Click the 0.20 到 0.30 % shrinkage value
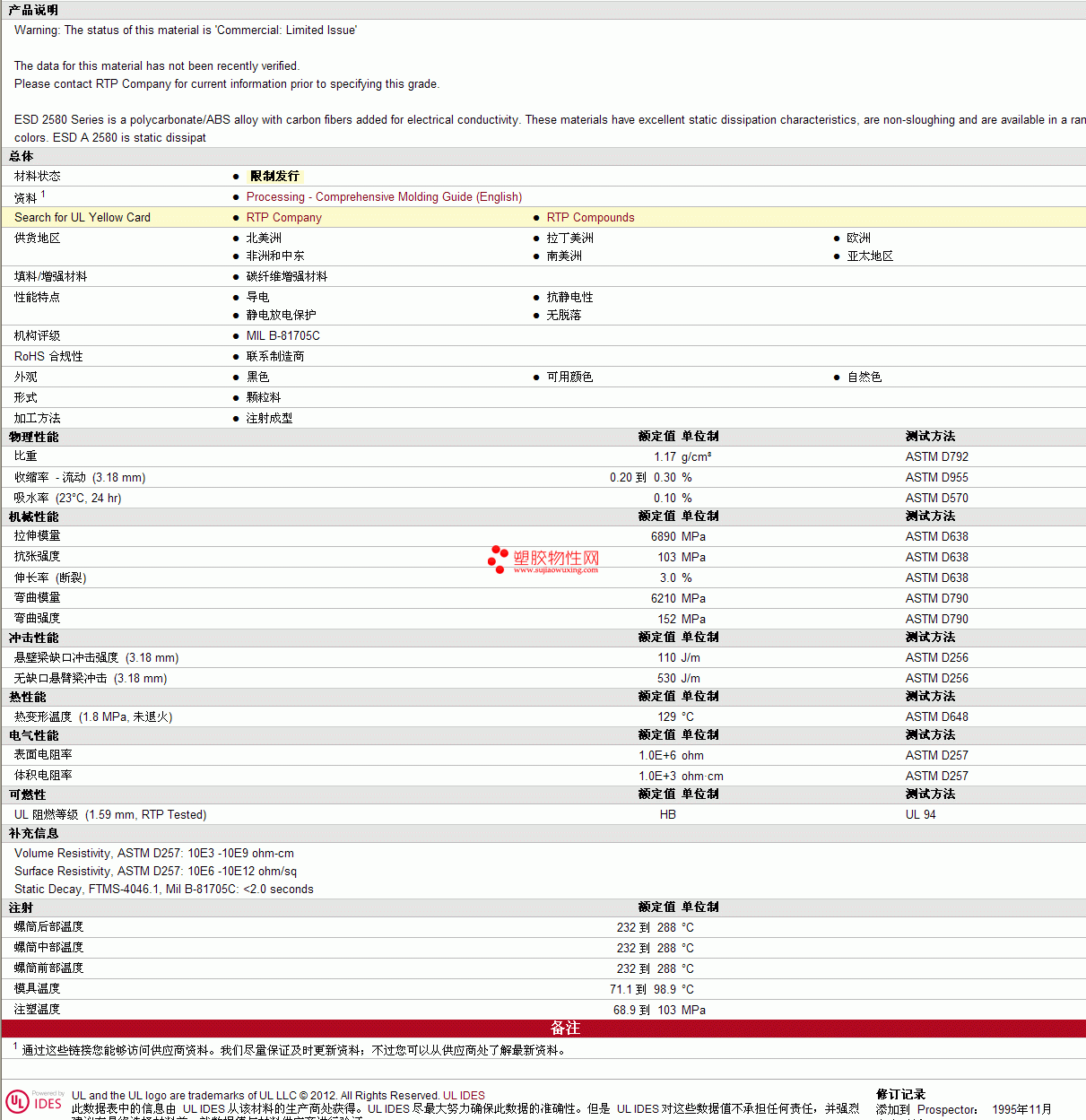Image resolution: width=1086 pixels, height=1120 pixels. 651,478
